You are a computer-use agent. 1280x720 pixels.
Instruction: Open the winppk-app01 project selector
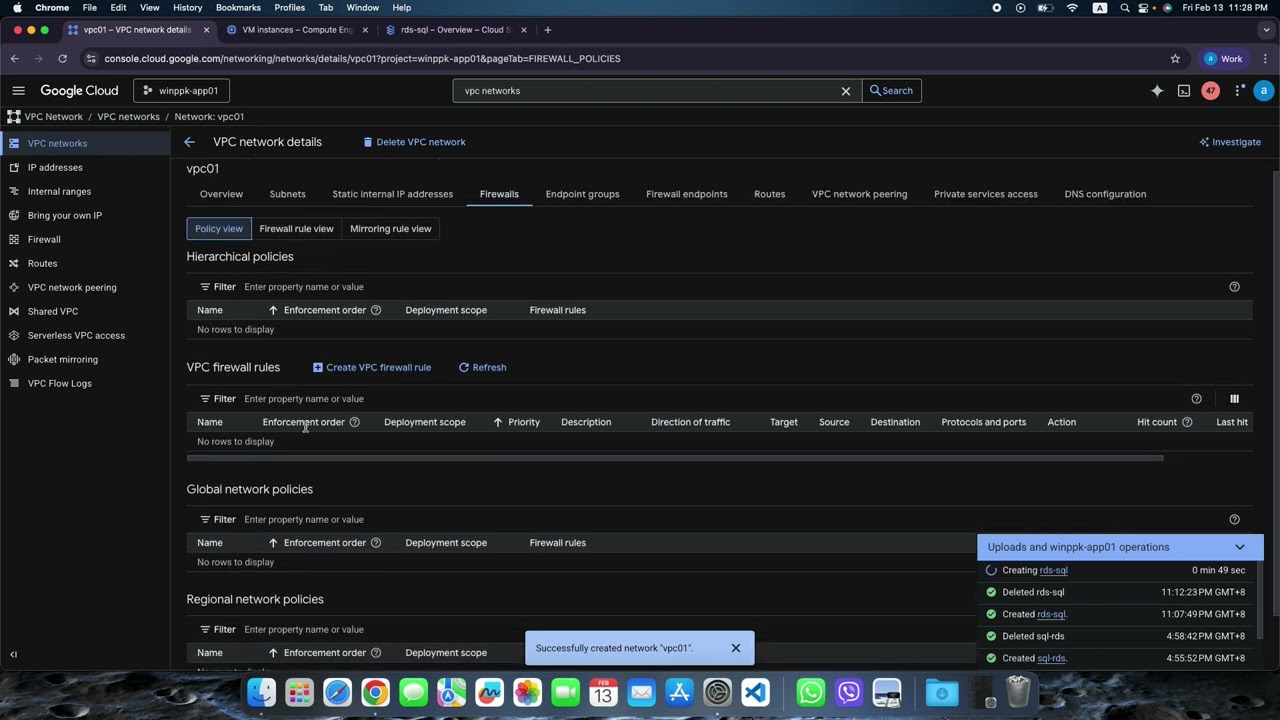[x=181, y=91]
